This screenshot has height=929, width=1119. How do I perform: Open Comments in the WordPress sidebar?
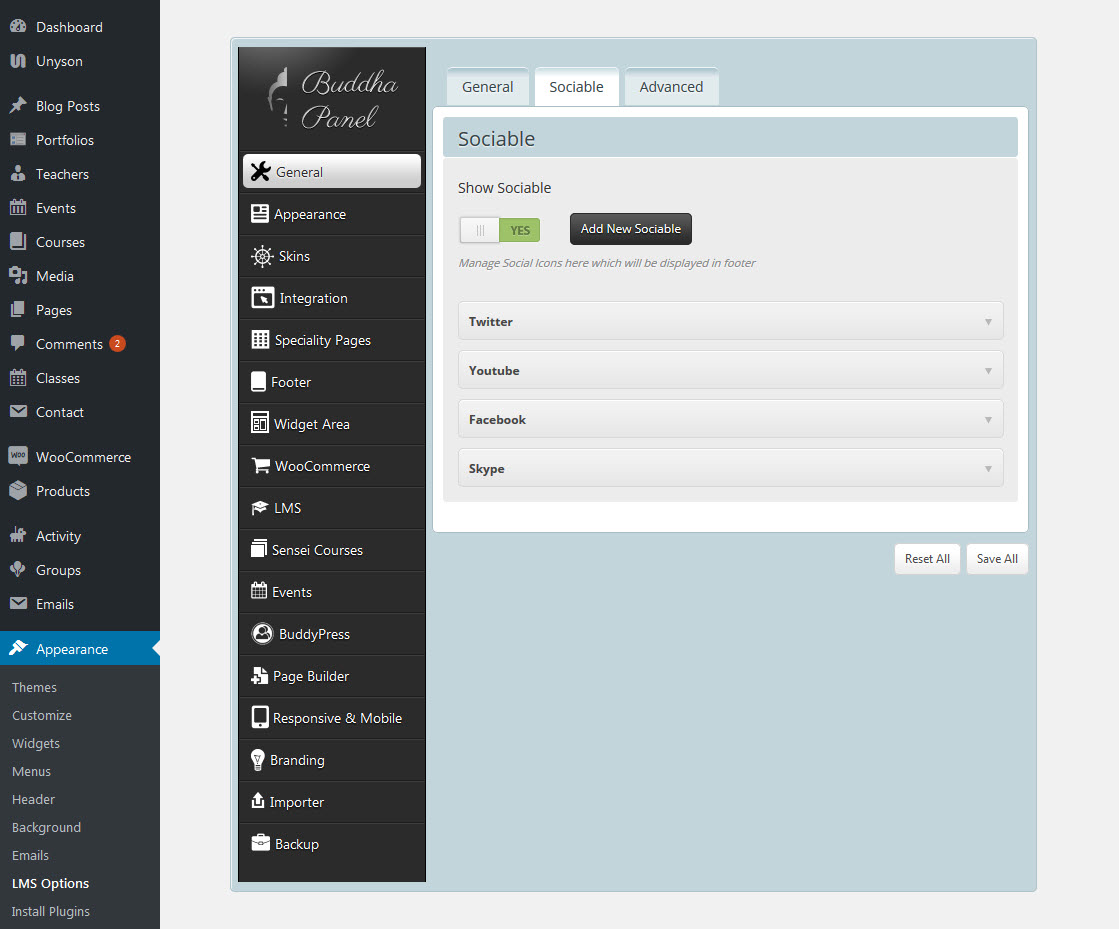(69, 344)
